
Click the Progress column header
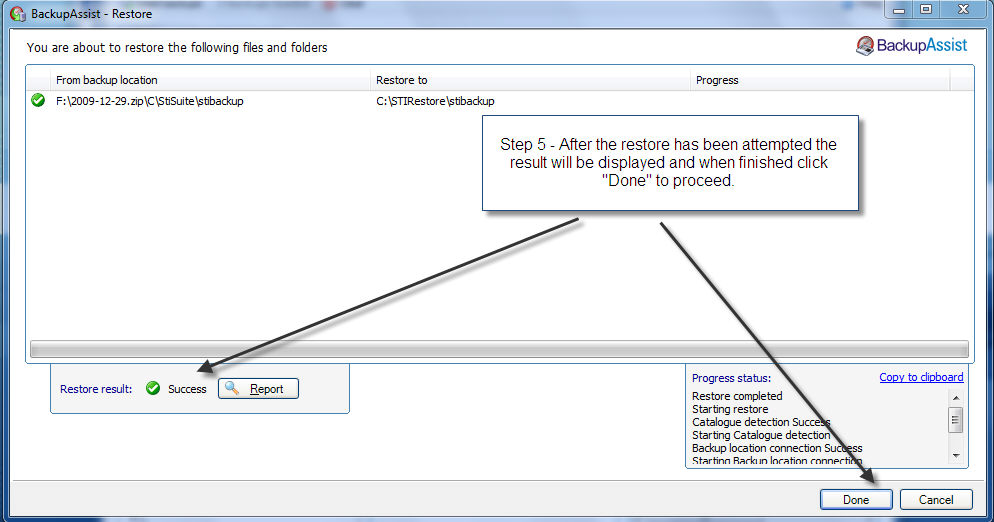pos(820,80)
